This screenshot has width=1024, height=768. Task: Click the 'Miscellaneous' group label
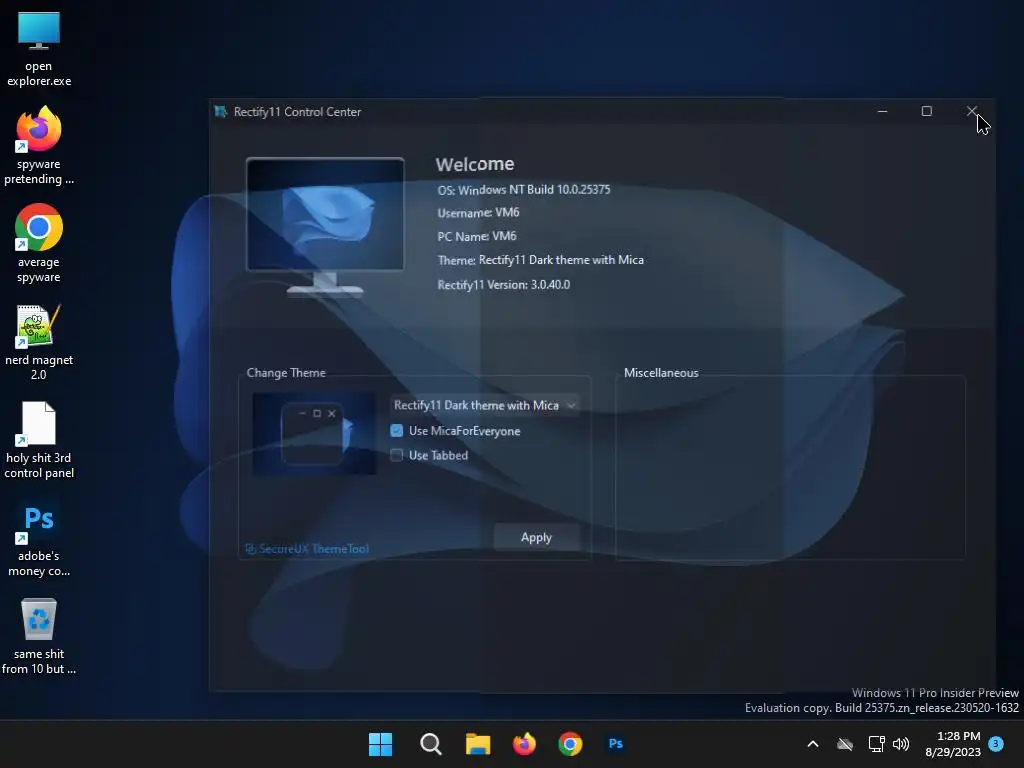[661, 373]
